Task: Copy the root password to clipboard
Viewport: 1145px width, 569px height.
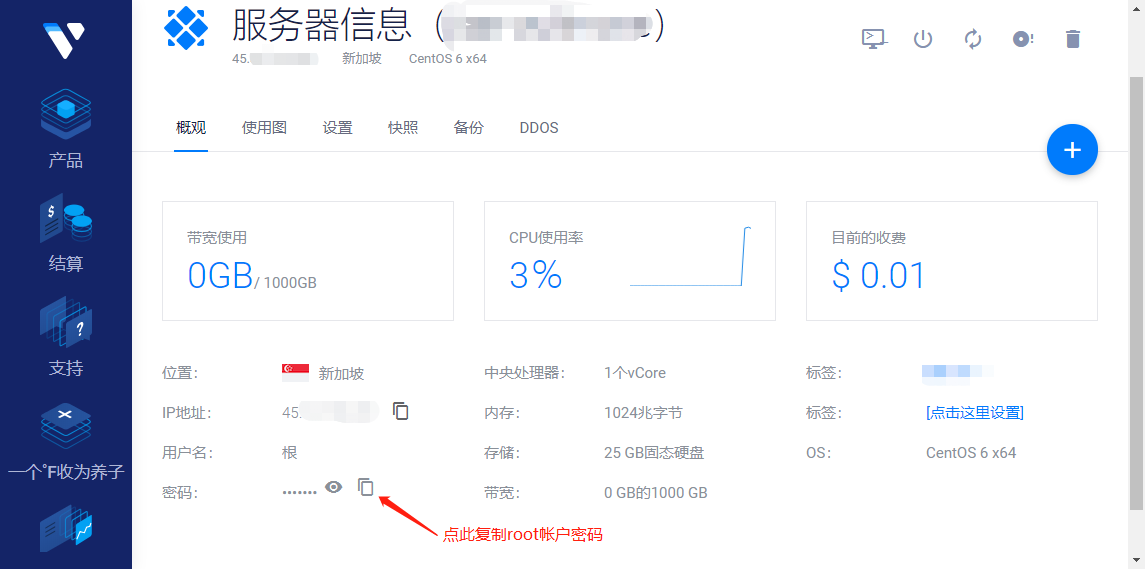Action: click(x=366, y=487)
